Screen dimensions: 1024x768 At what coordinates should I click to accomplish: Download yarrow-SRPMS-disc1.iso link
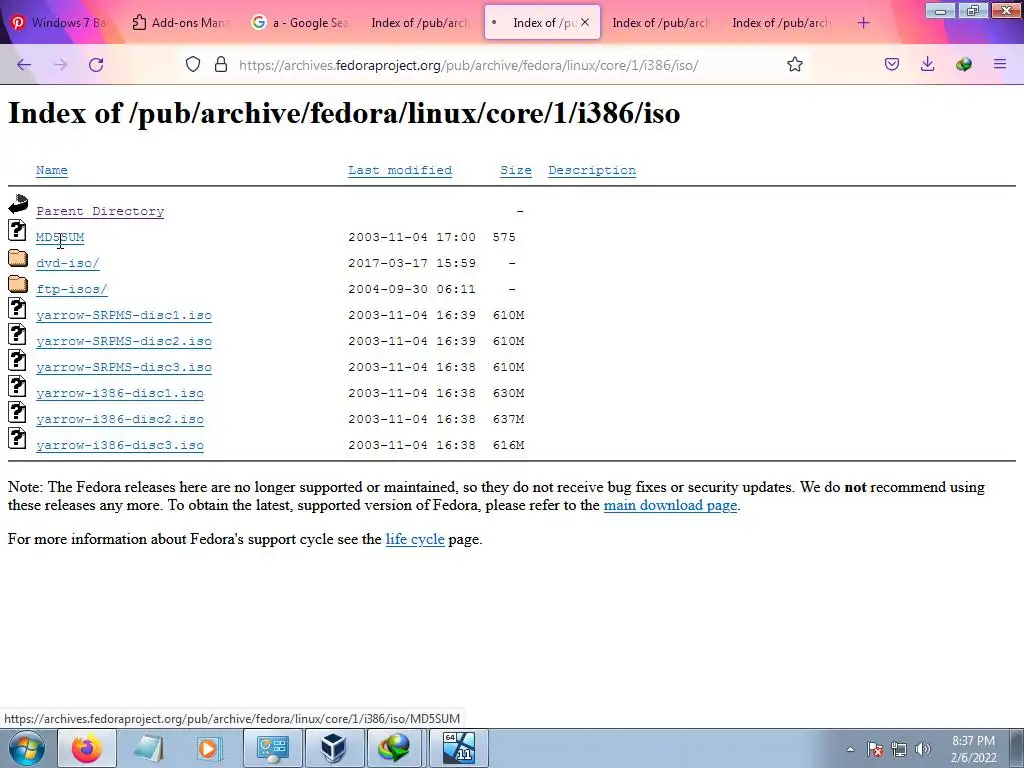click(x=124, y=315)
